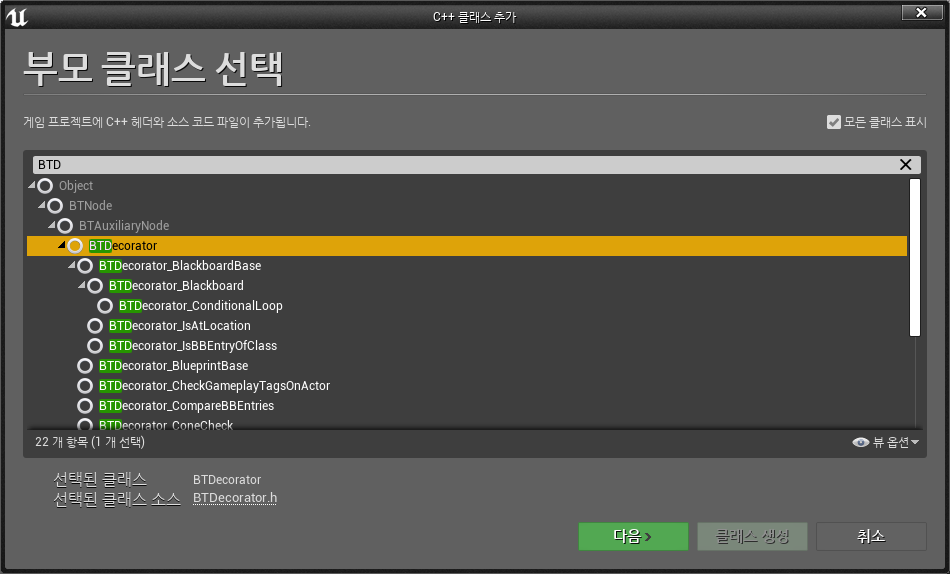The height and width of the screenshot is (574, 950).
Task: Click the BTDecorator row's circle icon
Action: [75, 245]
